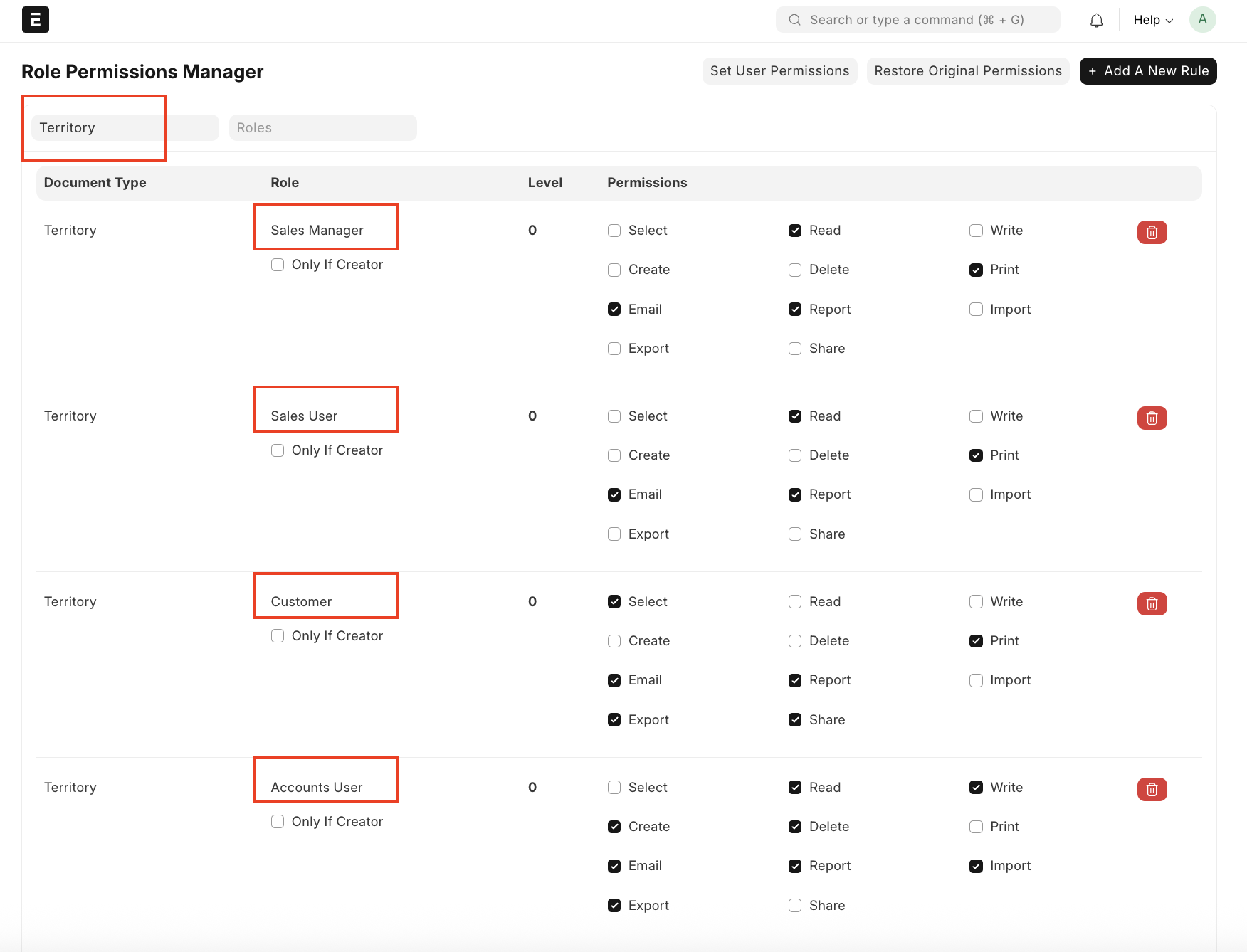Remove the Customer rule via trash icon
The width and height of the screenshot is (1247, 952).
pos(1152,603)
